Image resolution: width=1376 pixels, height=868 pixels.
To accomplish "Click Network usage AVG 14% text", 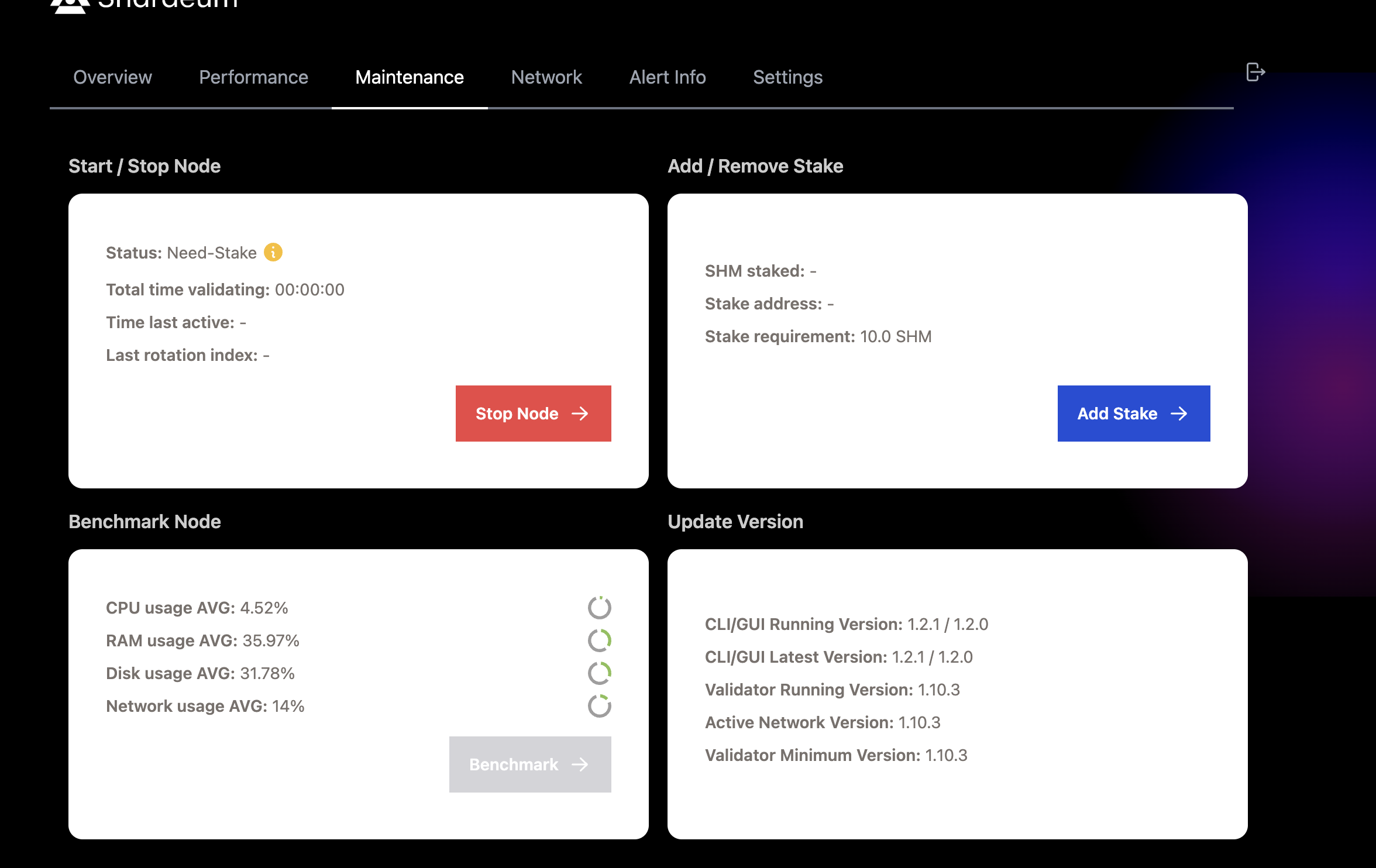I will coord(205,706).
